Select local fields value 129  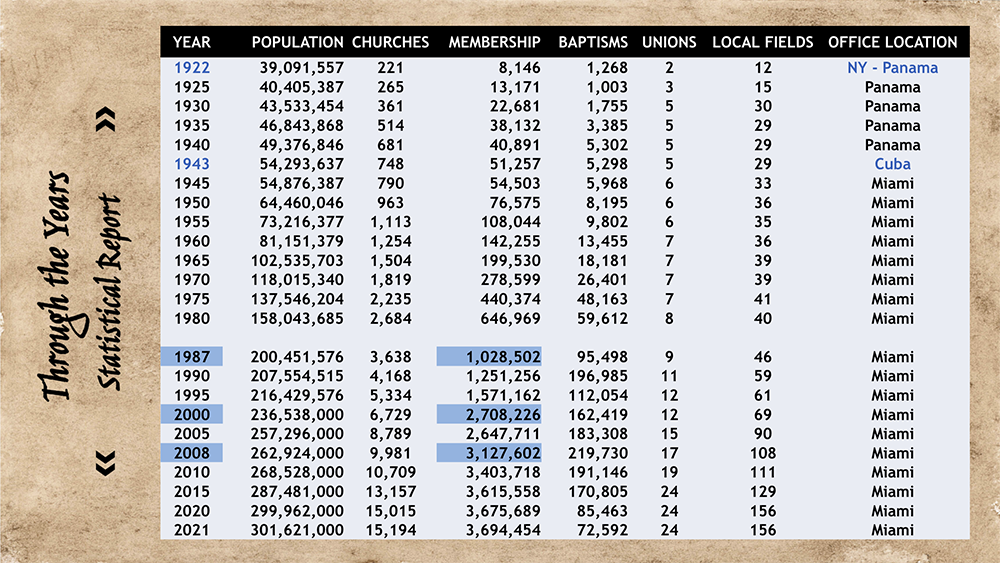[x=763, y=492]
